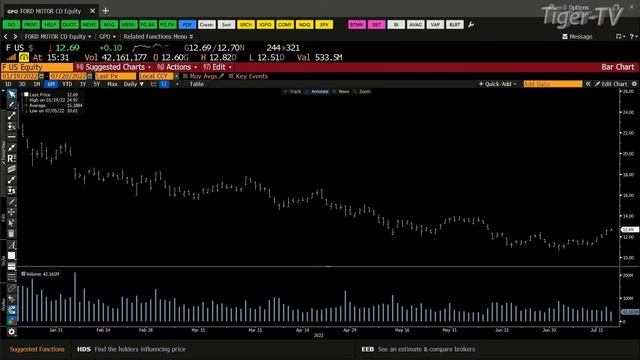
Task: Click the HDS holders influencing price link
Action: [x=131, y=349]
